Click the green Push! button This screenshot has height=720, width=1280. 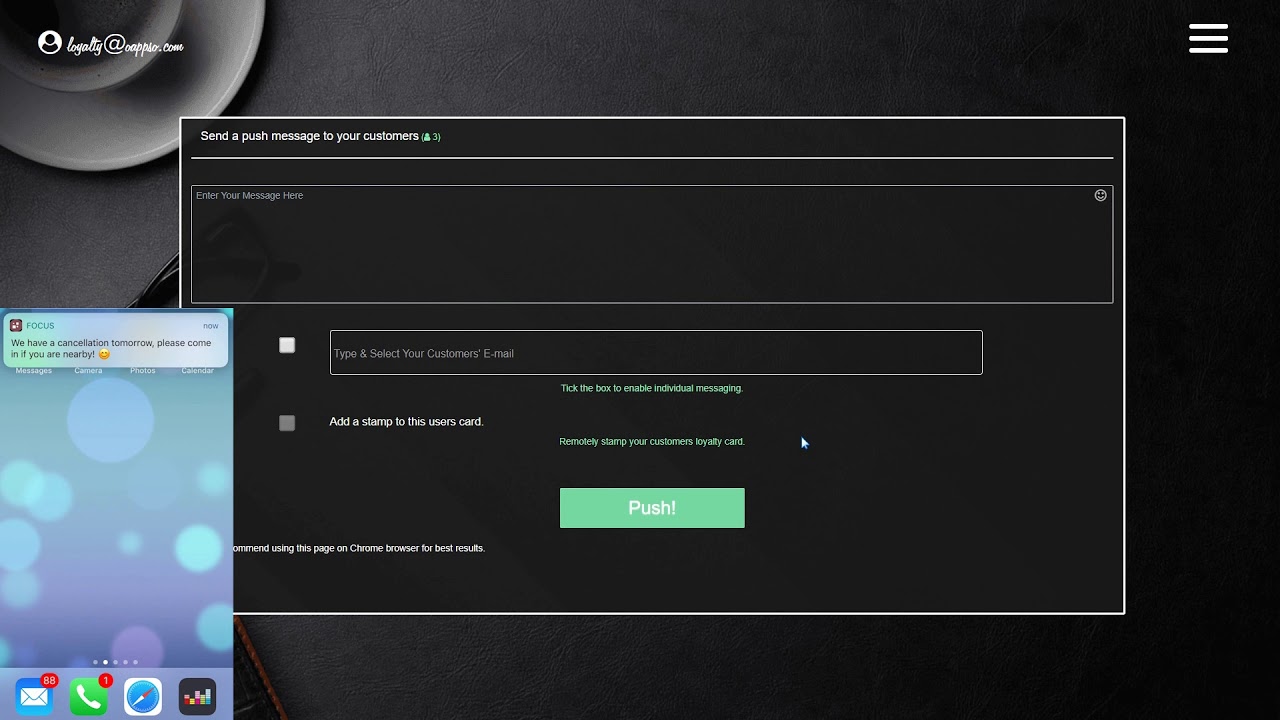[x=652, y=508]
